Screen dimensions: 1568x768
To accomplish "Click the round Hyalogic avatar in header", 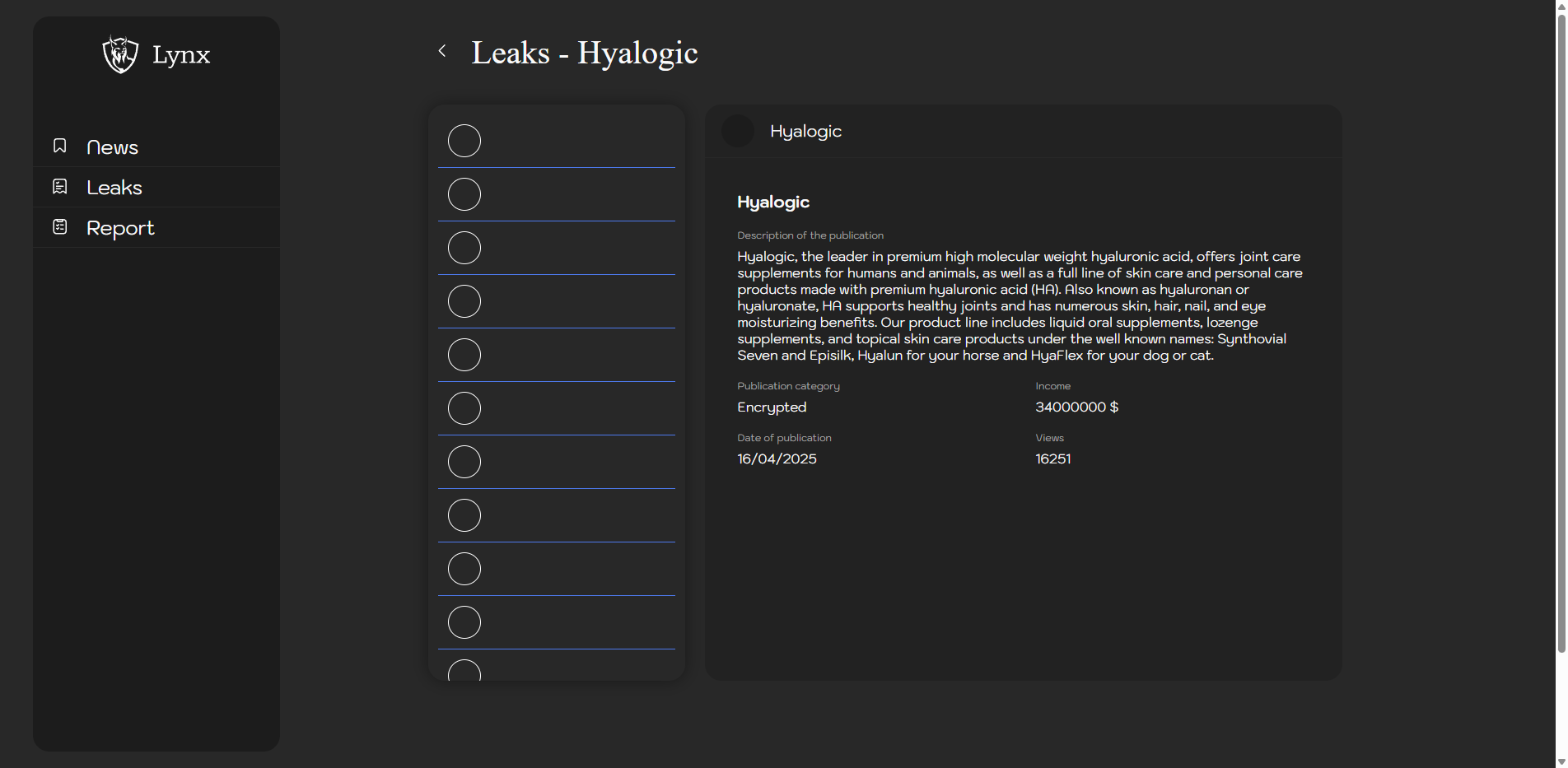I will pos(737,131).
